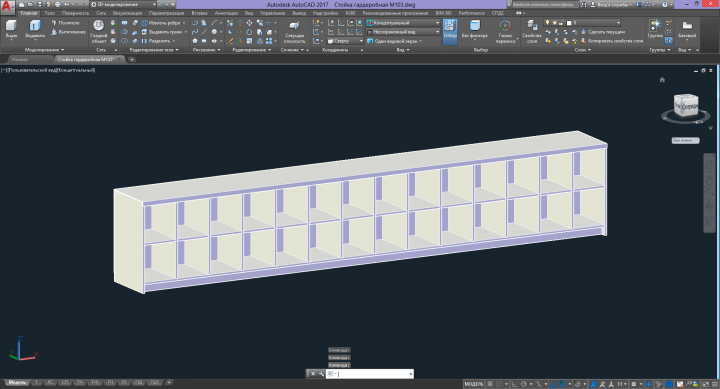Click the Plot/Print icon in quick access toolbar
Viewport: 720px width, 389px height.
58,5
